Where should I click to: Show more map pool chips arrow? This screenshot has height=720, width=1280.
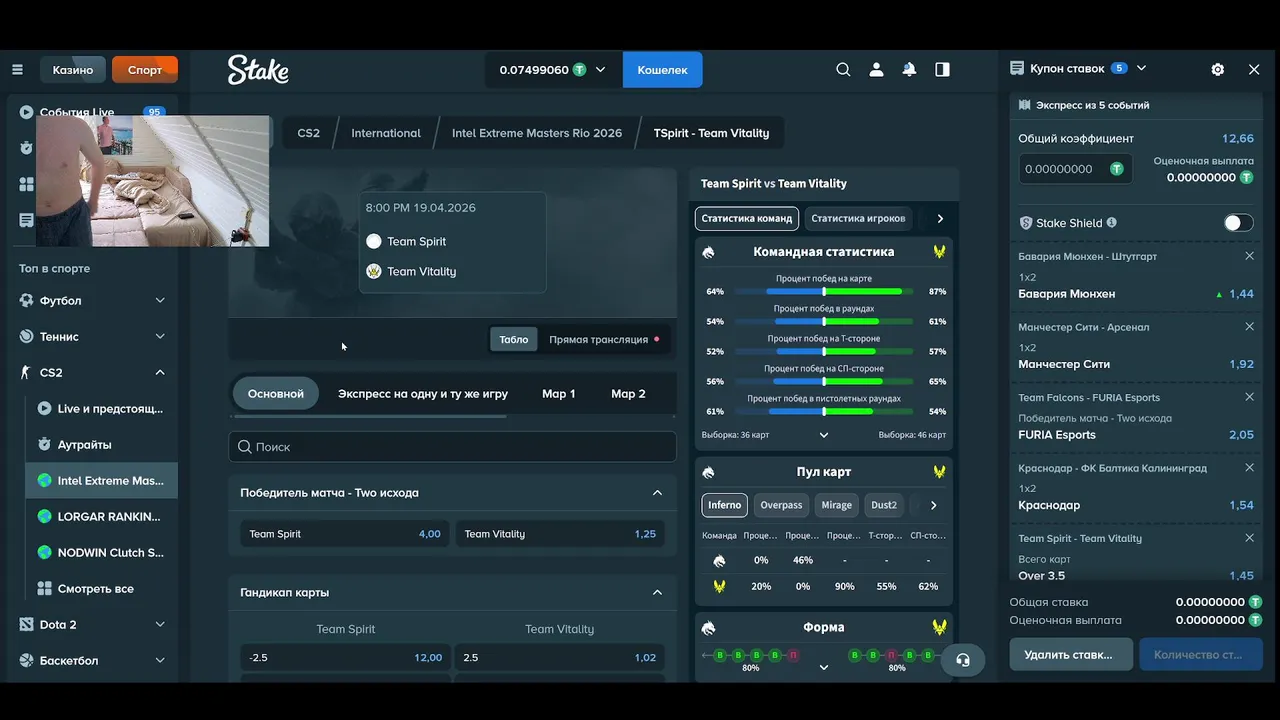933,505
